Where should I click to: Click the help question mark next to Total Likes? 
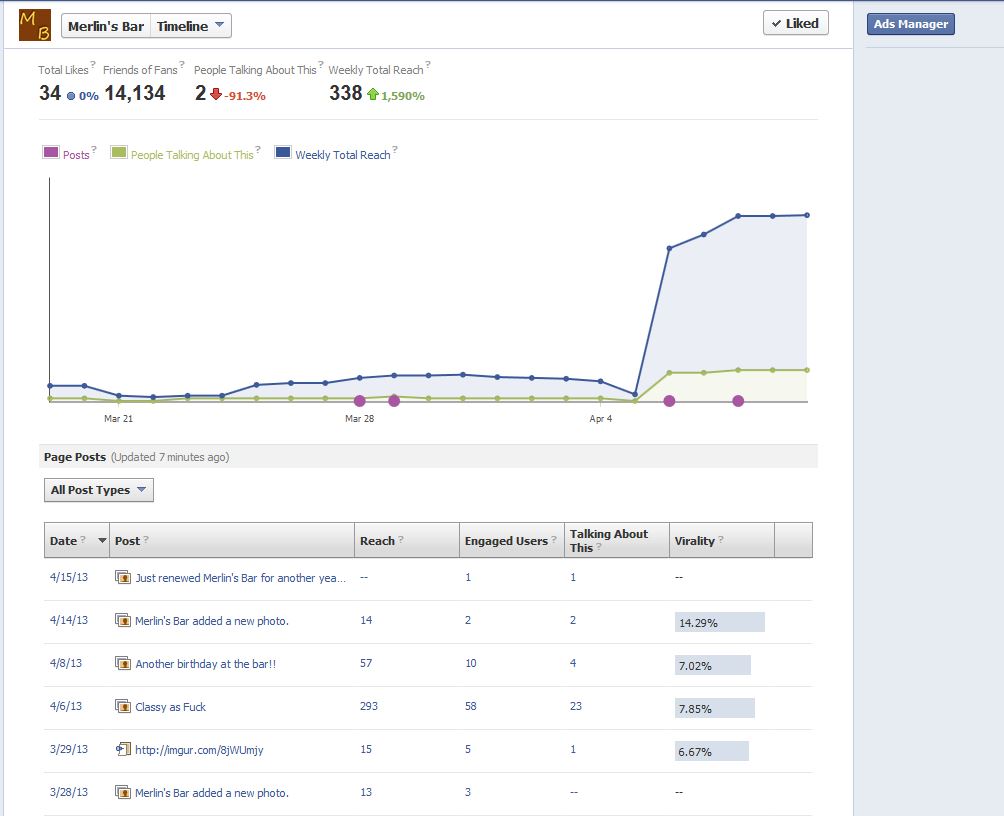point(93,64)
